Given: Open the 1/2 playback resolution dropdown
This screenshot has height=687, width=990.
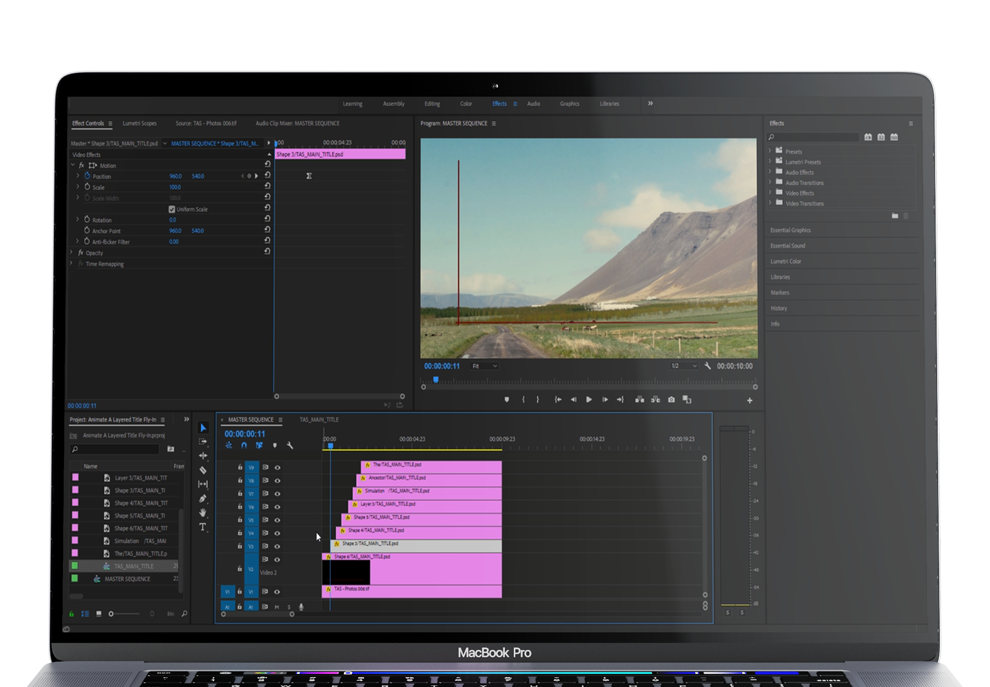Looking at the screenshot, I should tap(684, 366).
